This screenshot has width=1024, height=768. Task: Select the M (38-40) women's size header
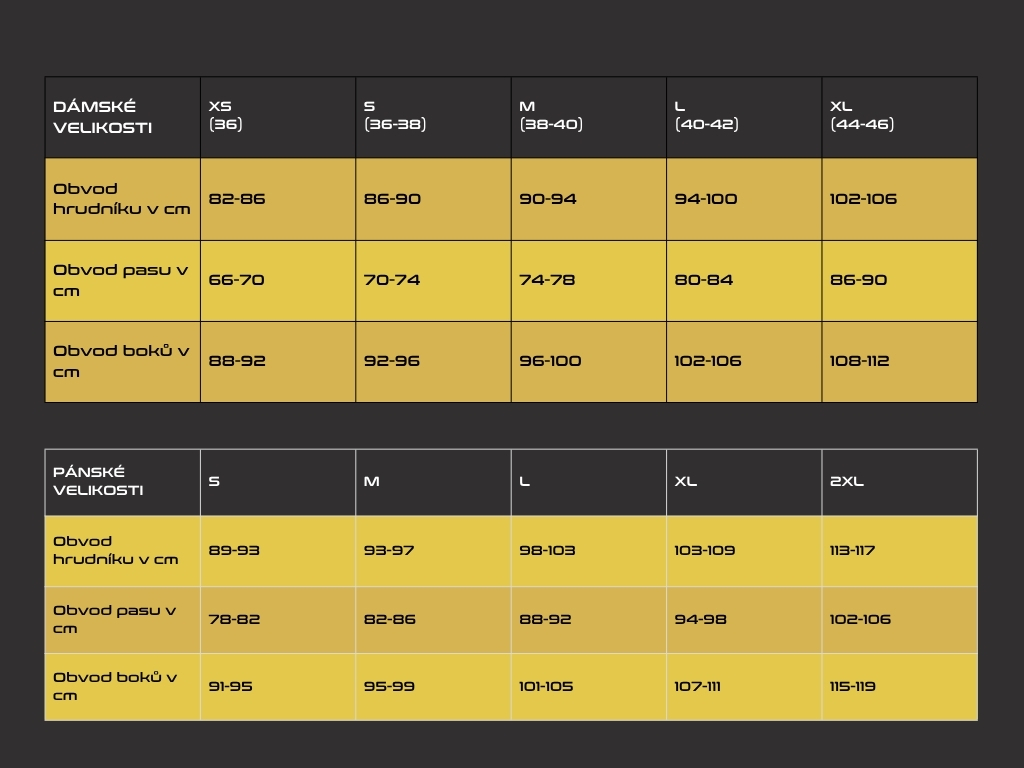tap(588, 116)
